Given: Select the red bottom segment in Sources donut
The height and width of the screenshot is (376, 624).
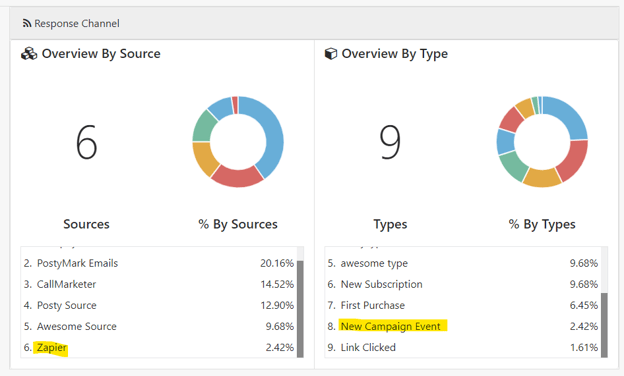Looking at the screenshot, I should pyautogui.click(x=237, y=177).
